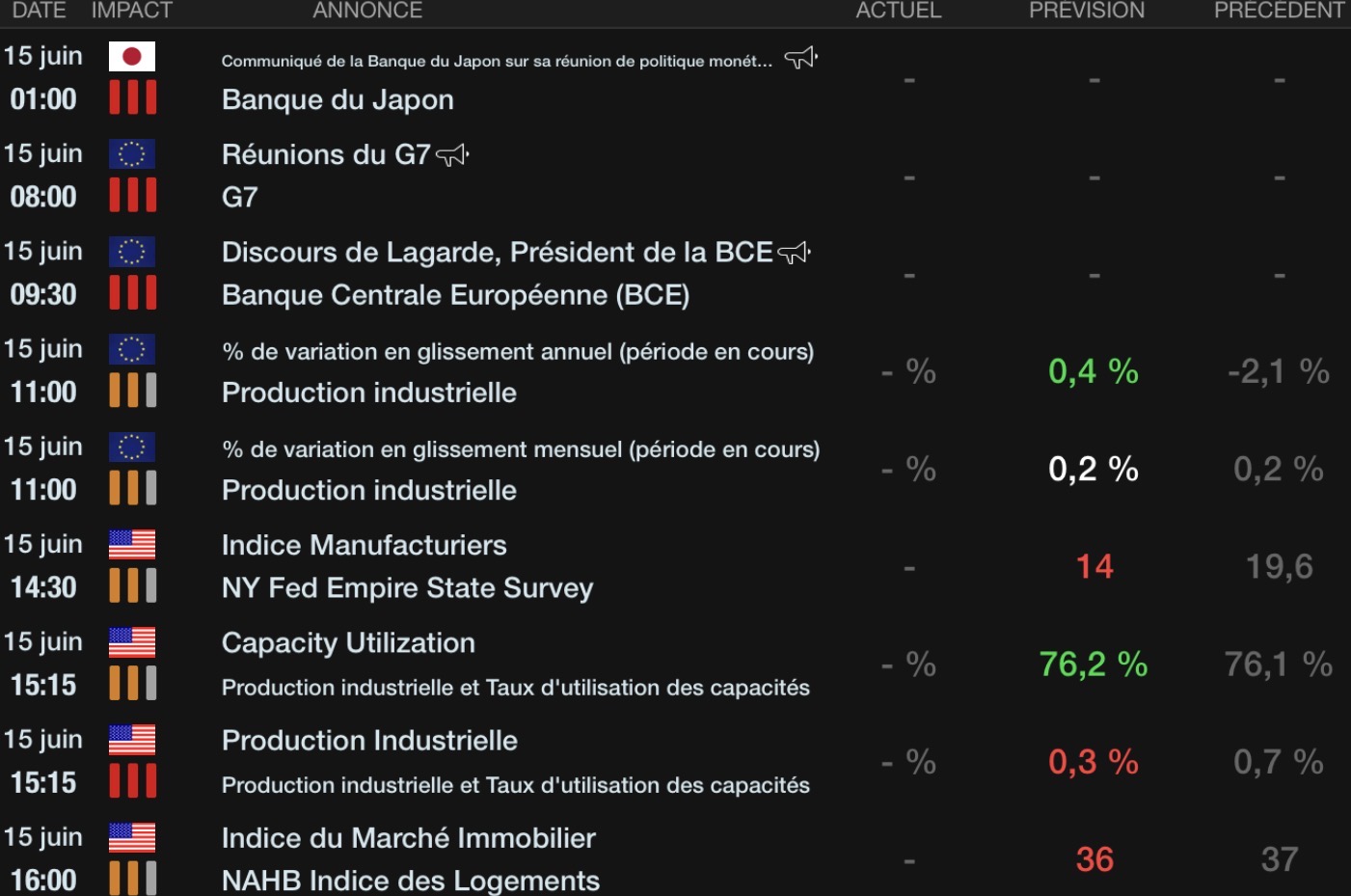Click the 76,2 % forecast value
This screenshot has width=1351, height=896.
point(1094,665)
